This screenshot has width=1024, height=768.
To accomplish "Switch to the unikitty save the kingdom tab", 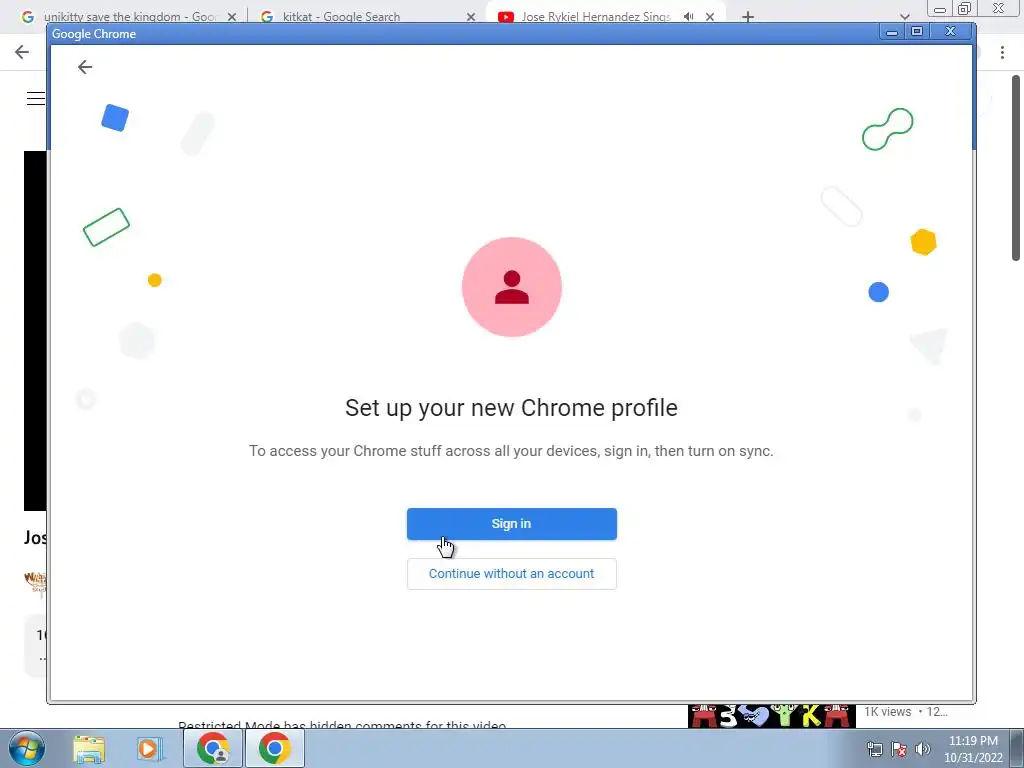I will [x=130, y=16].
